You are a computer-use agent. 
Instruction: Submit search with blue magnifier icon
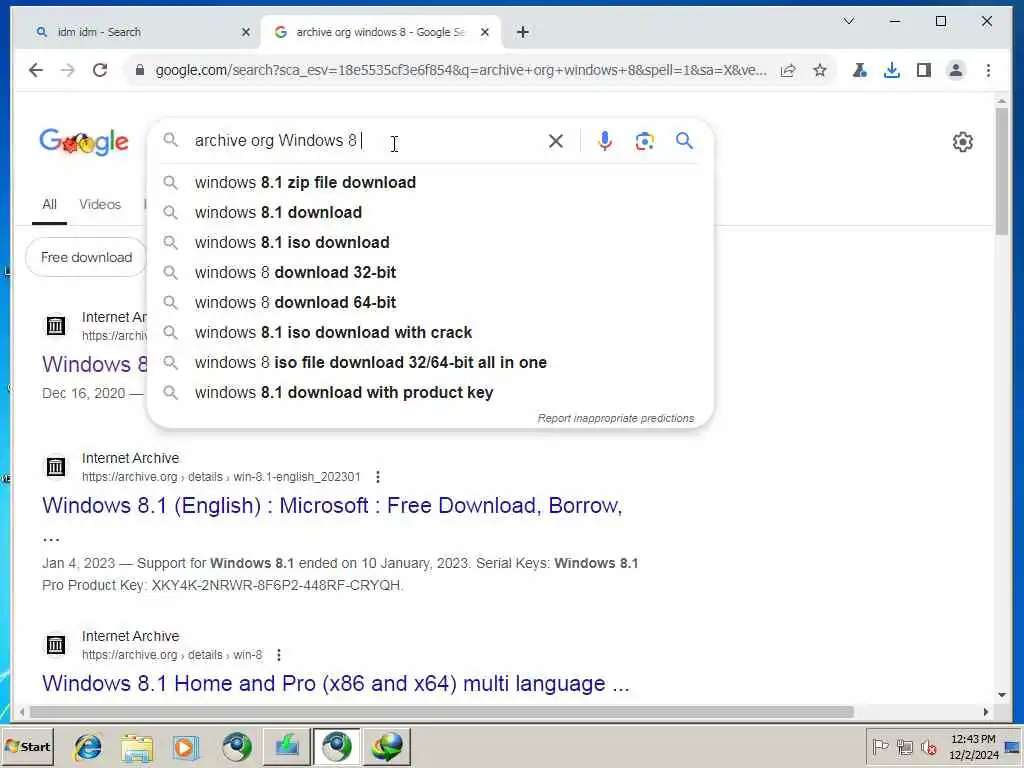[684, 140]
